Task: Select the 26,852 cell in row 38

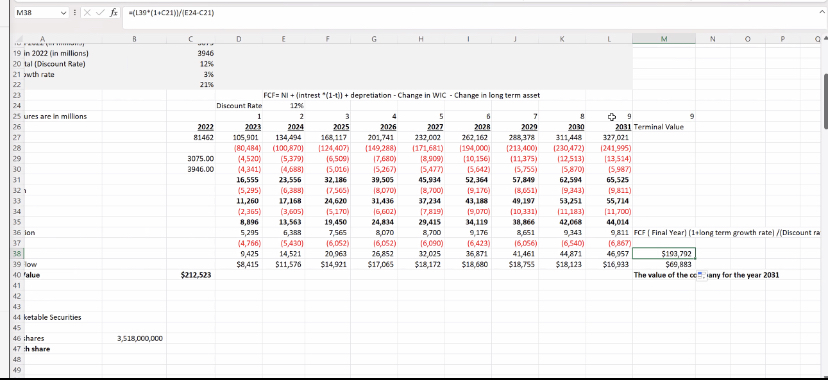Action: tap(374, 254)
